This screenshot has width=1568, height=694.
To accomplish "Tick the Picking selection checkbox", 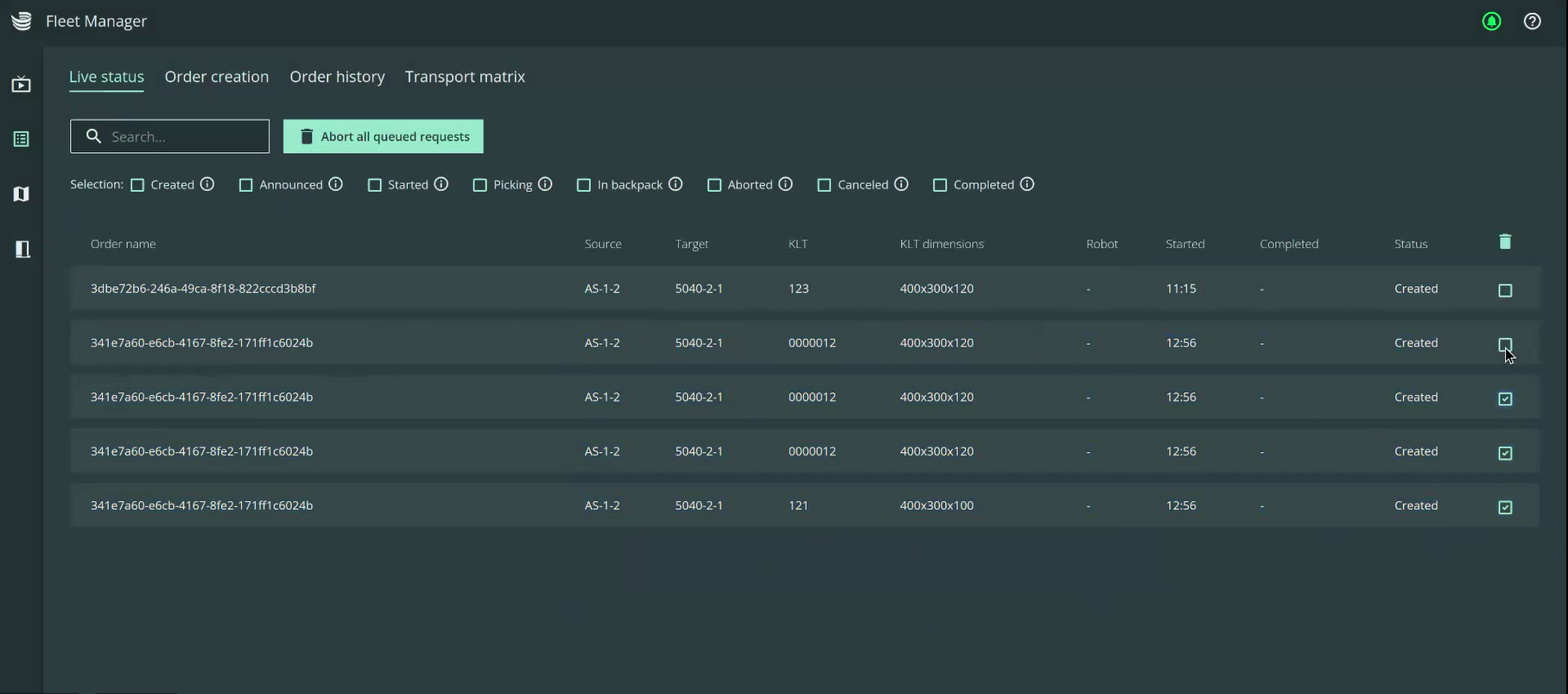I will coord(480,185).
